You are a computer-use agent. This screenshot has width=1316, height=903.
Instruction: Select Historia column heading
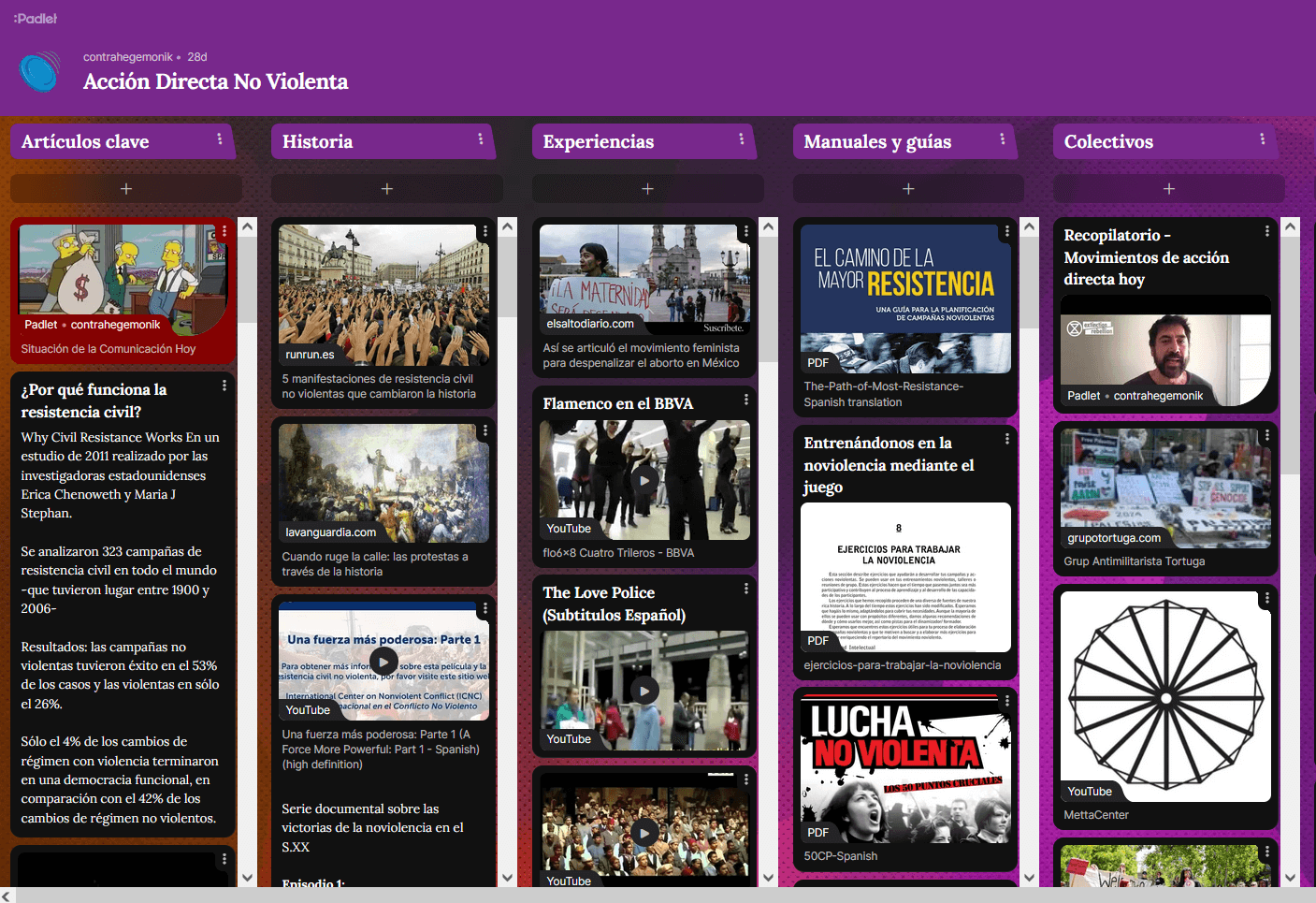point(317,141)
